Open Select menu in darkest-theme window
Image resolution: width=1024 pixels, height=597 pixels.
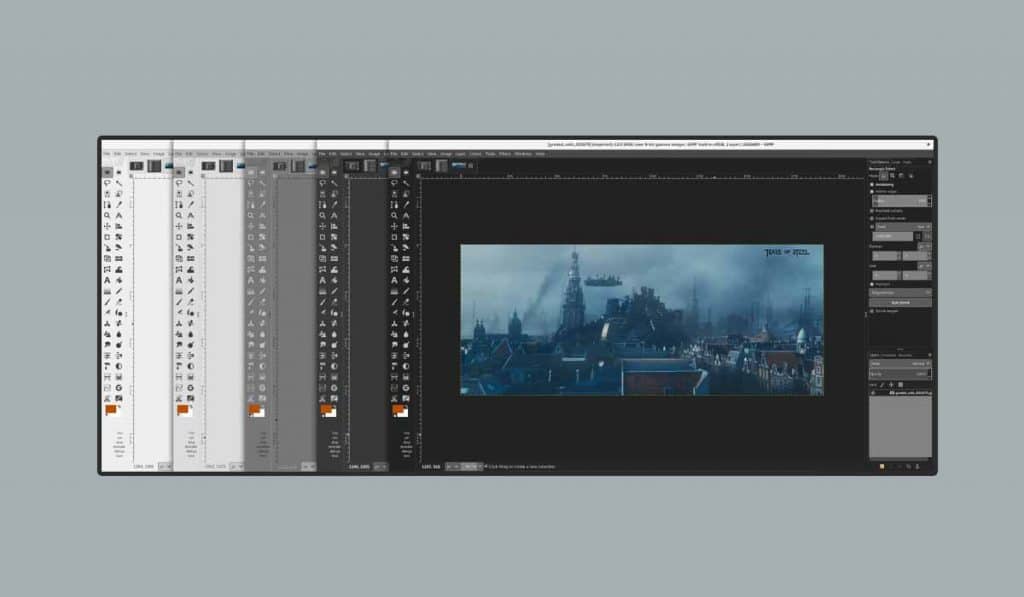pyautogui.click(x=417, y=154)
